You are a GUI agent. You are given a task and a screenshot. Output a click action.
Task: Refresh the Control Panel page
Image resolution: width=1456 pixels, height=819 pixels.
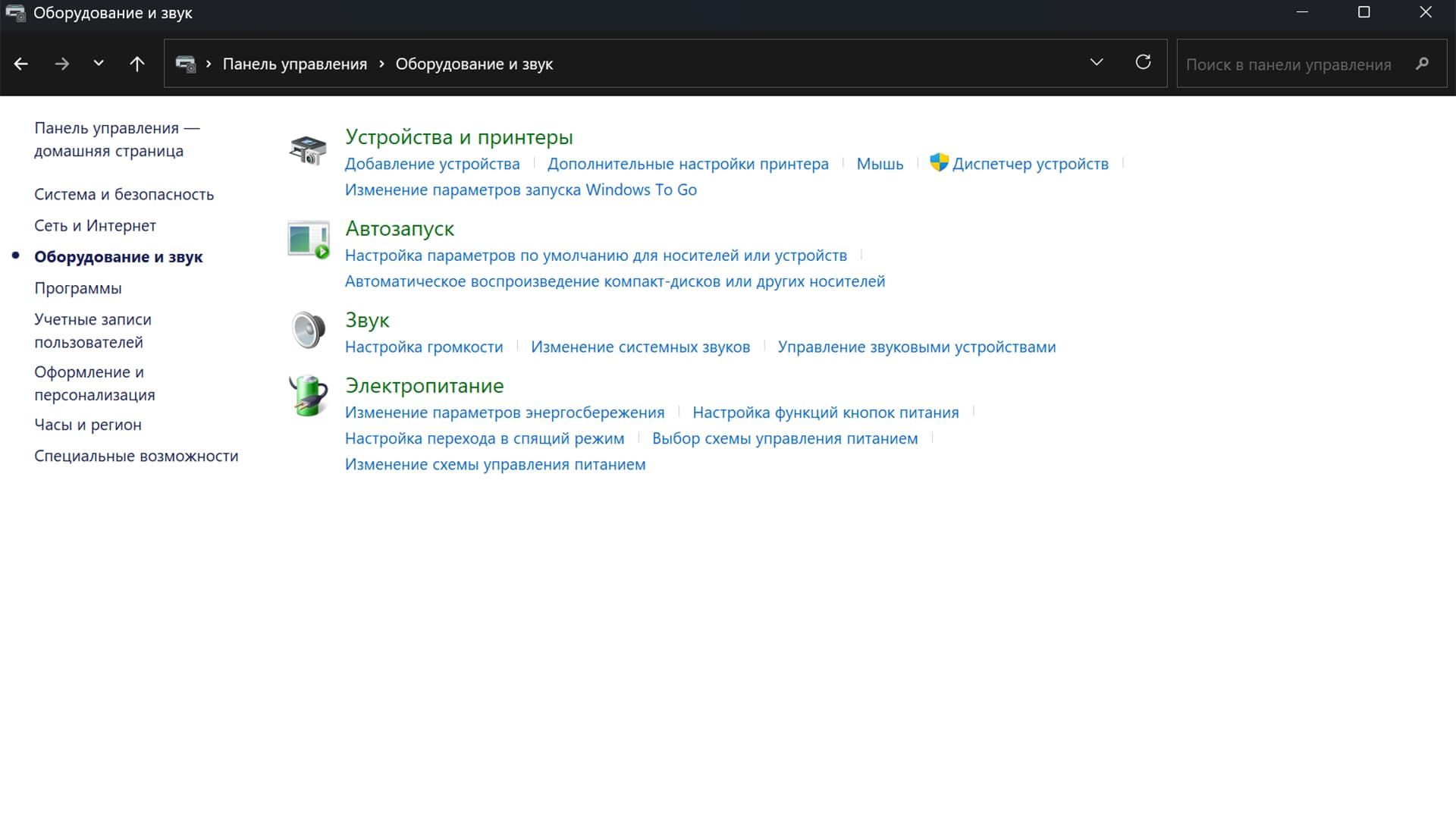tap(1143, 63)
